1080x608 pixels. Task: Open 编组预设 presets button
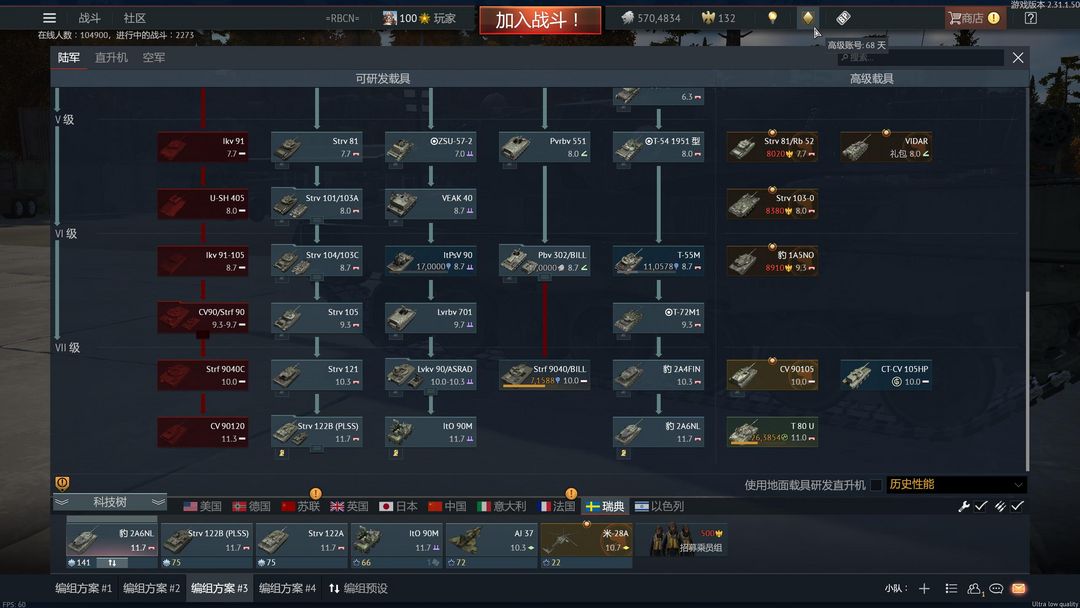[358, 588]
